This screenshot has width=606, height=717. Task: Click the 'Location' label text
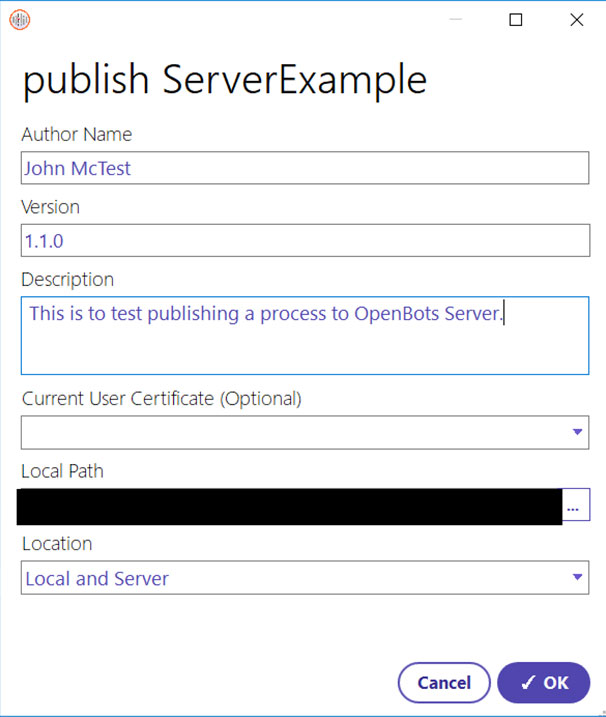[x=57, y=544]
